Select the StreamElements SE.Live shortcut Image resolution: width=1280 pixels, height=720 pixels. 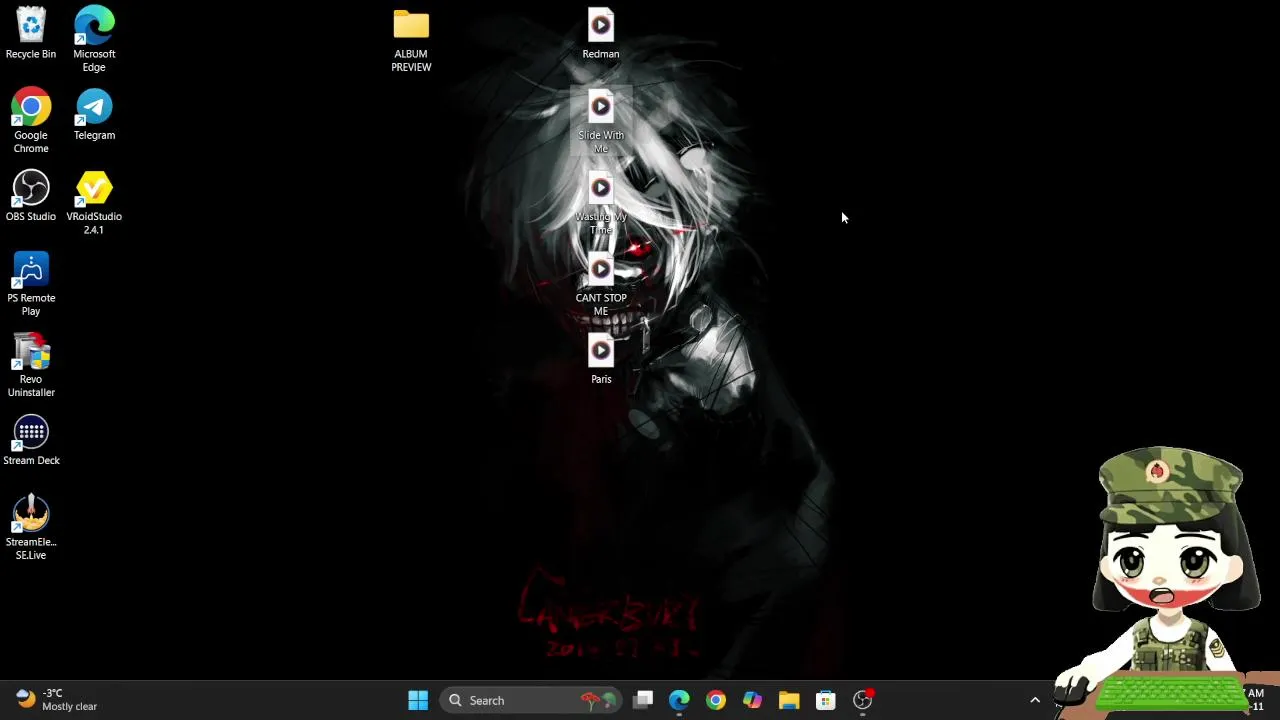31,528
